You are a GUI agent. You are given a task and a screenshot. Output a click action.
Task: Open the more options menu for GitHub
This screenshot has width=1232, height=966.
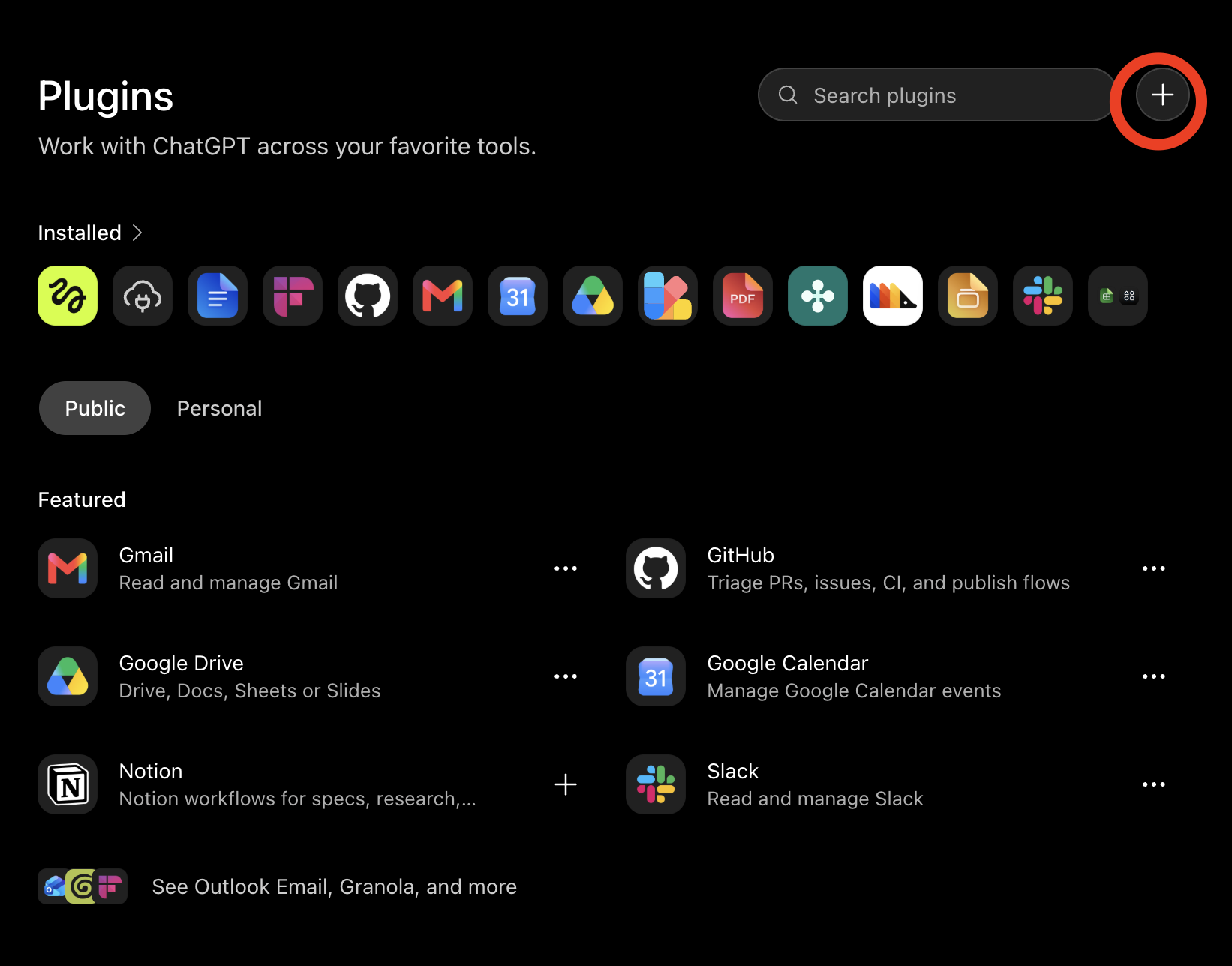(x=1154, y=568)
